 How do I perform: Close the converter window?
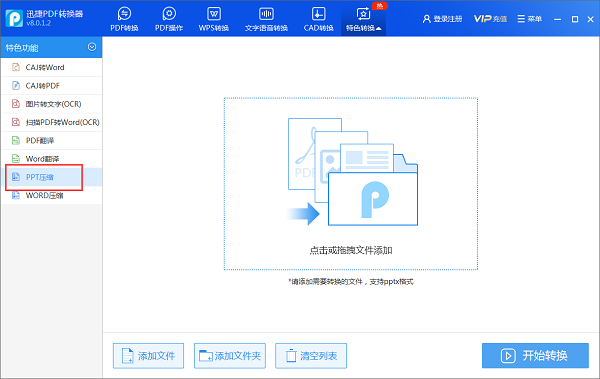(x=590, y=19)
